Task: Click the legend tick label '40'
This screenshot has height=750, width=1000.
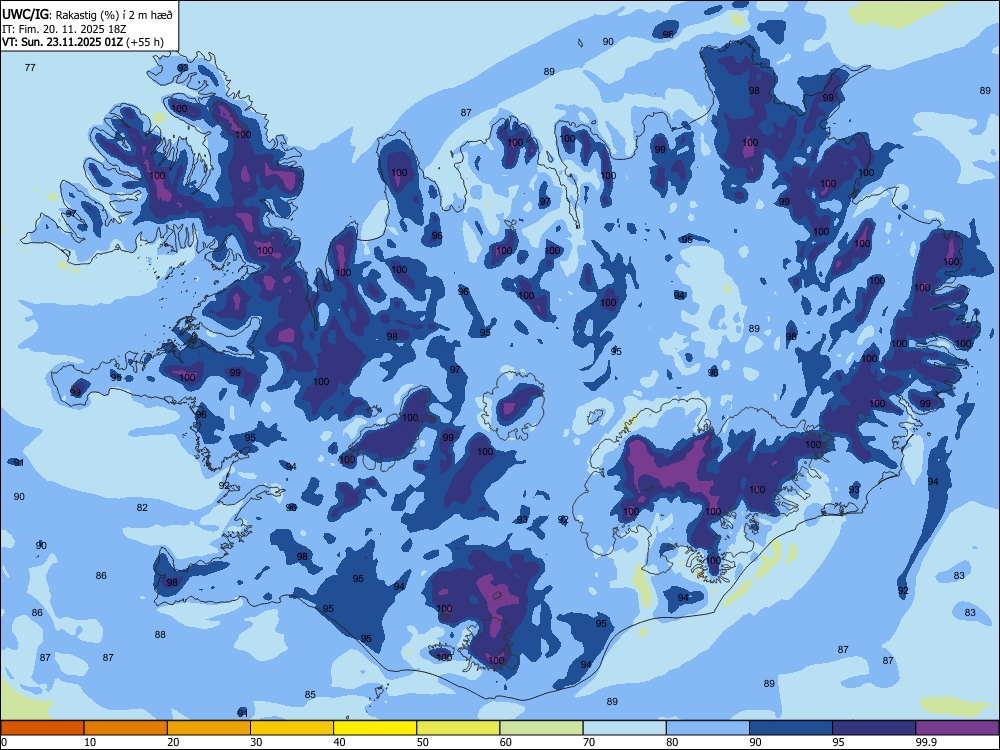Action: (339, 742)
